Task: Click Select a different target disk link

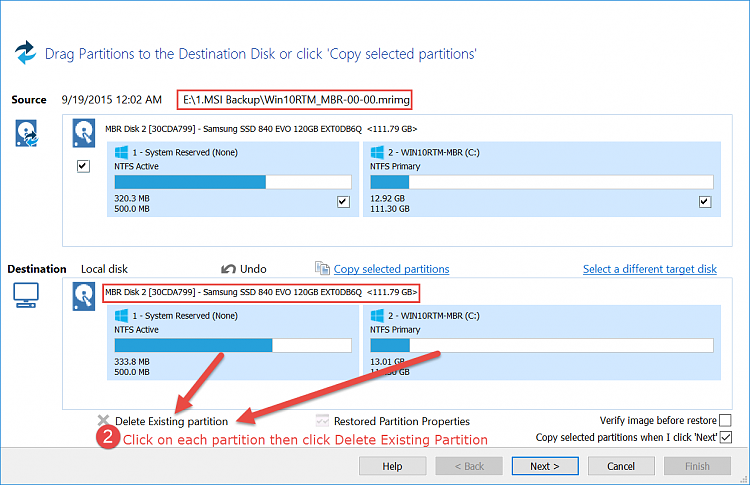Action: point(650,269)
